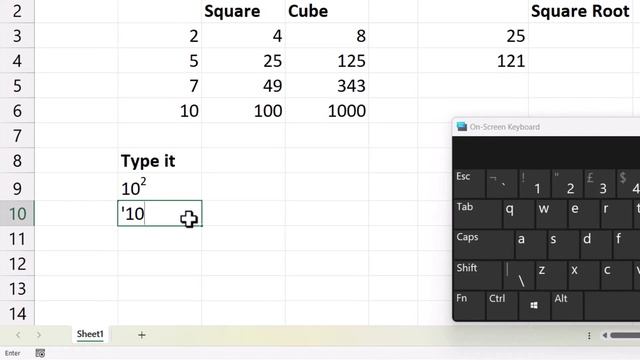Screen dimensions: 640x360
Task: Click horizontal scrollbar left arrow
Action: [604, 335]
